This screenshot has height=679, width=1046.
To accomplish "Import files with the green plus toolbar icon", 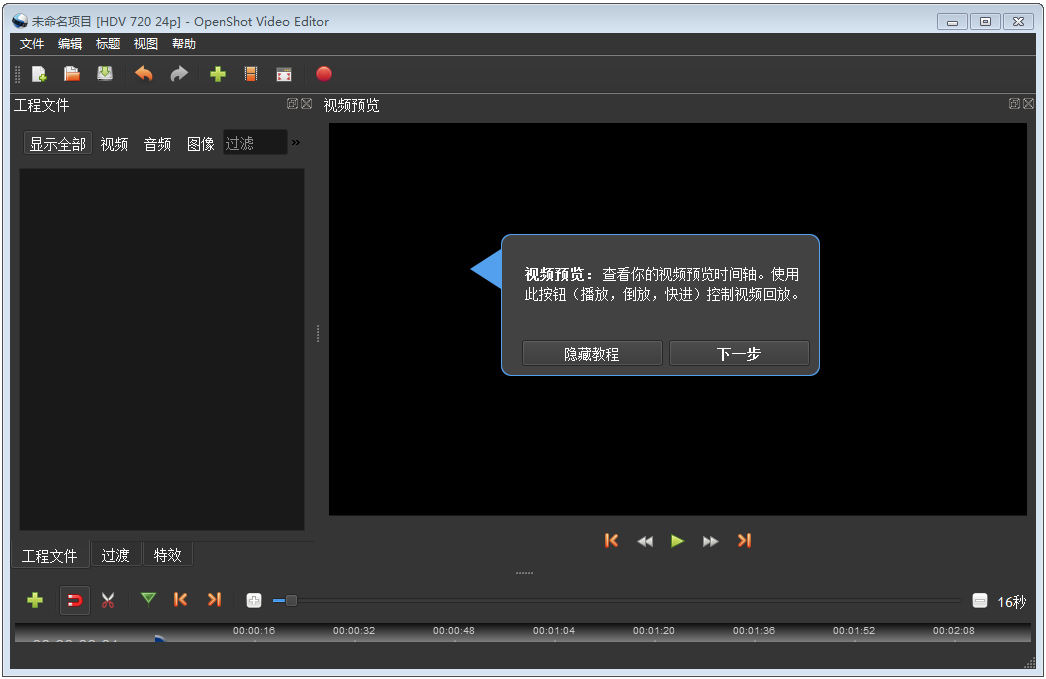I will click(218, 74).
